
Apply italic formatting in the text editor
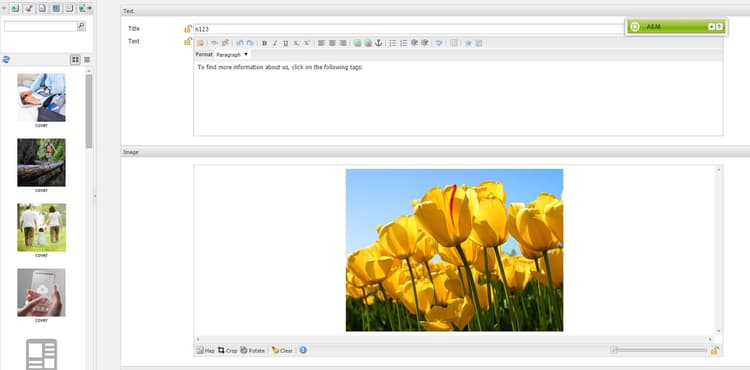[275, 43]
